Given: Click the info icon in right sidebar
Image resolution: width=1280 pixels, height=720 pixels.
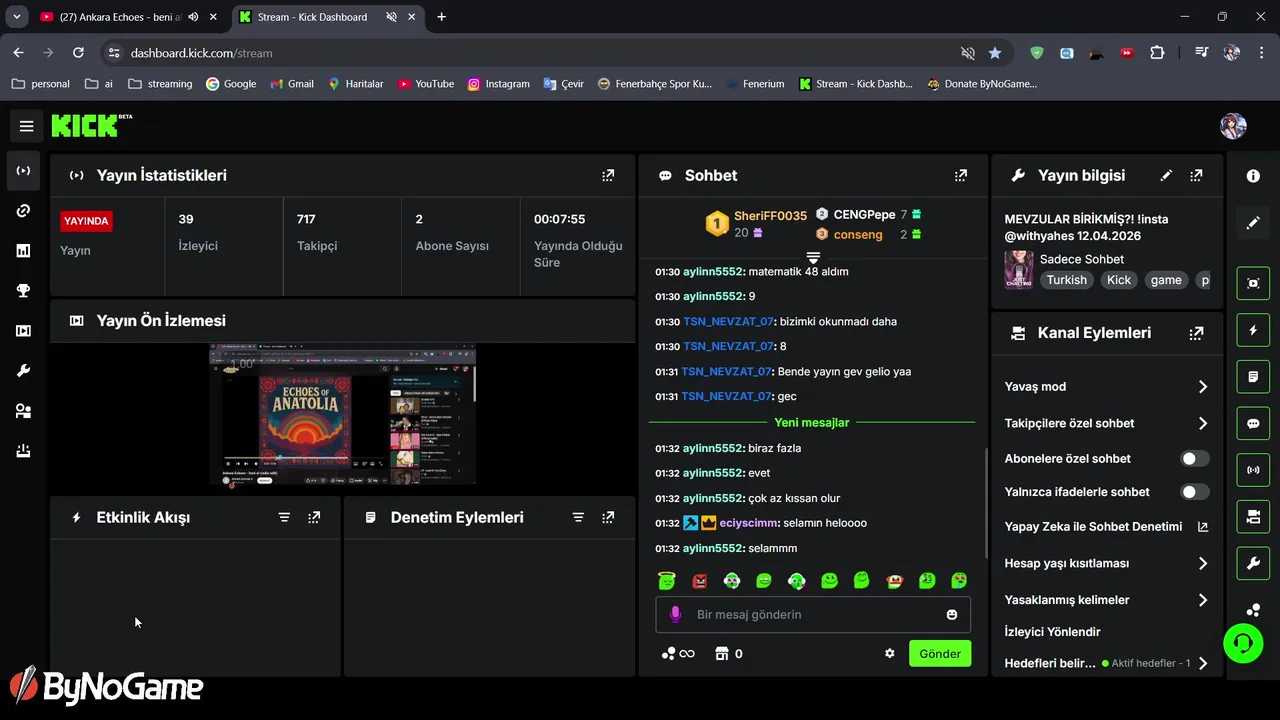Looking at the screenshot, I should coord(1253,176).
